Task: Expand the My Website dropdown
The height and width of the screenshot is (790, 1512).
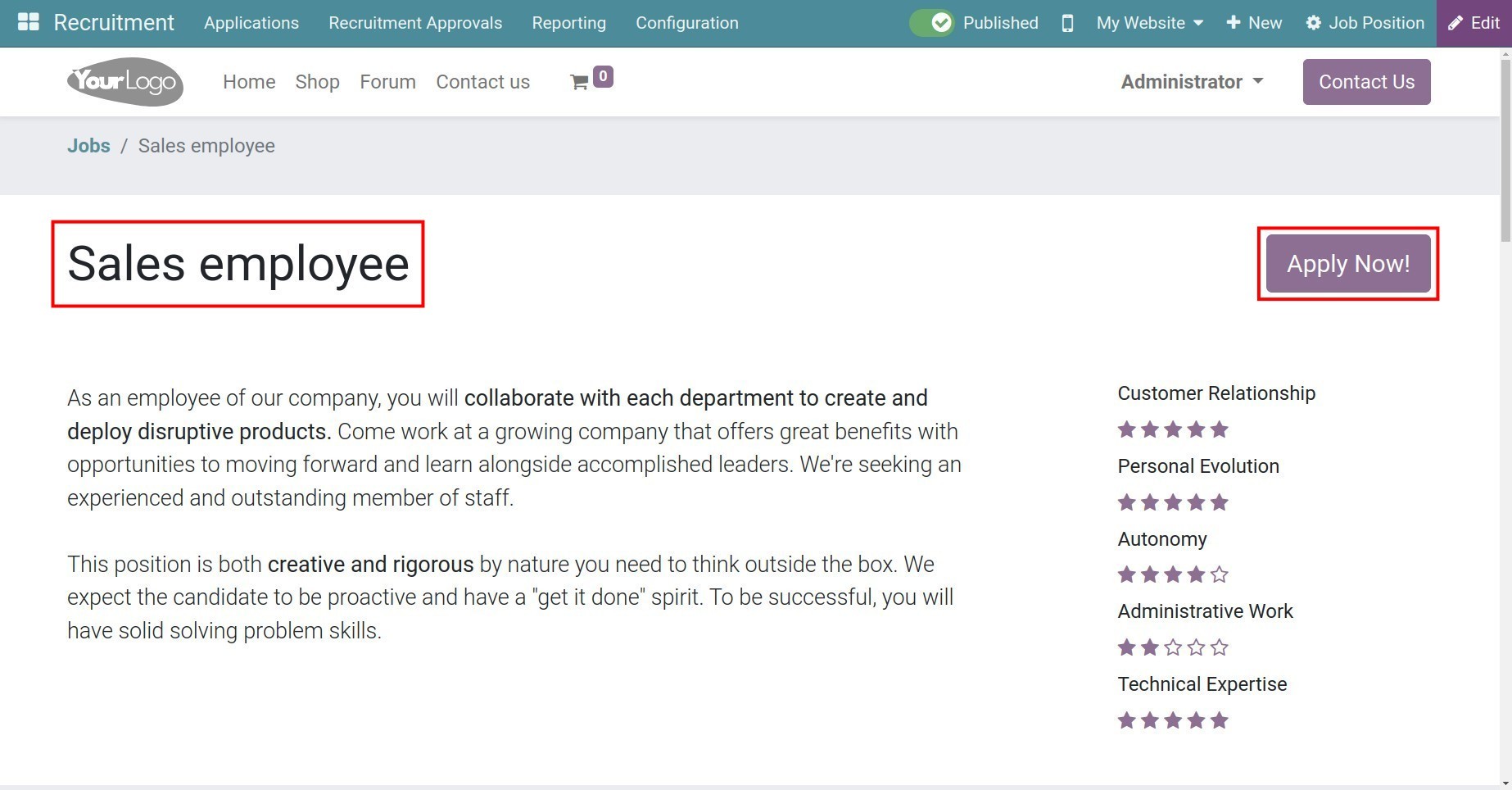Action: click(1149, 23)
